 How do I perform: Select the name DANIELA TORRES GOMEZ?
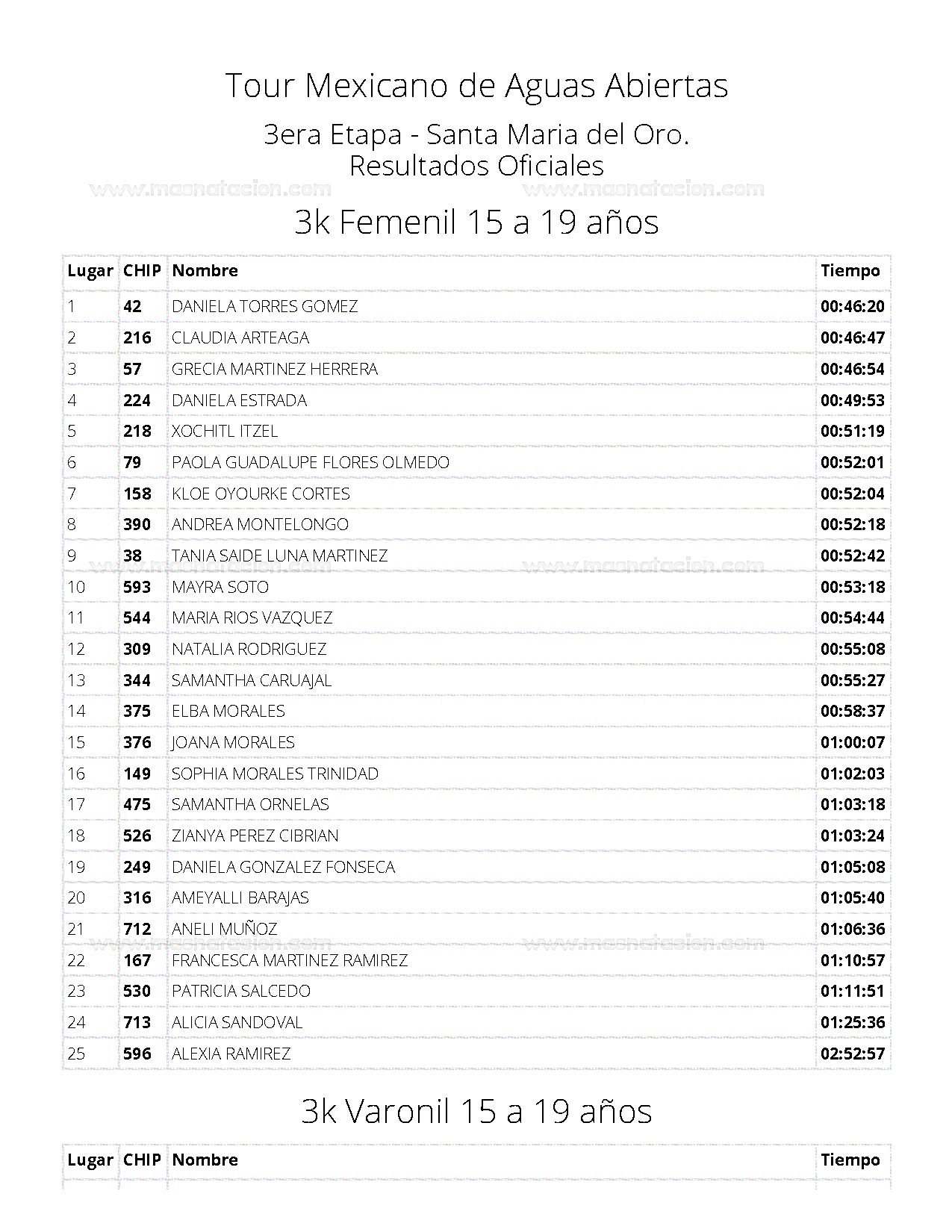click(x=264, y=307)
